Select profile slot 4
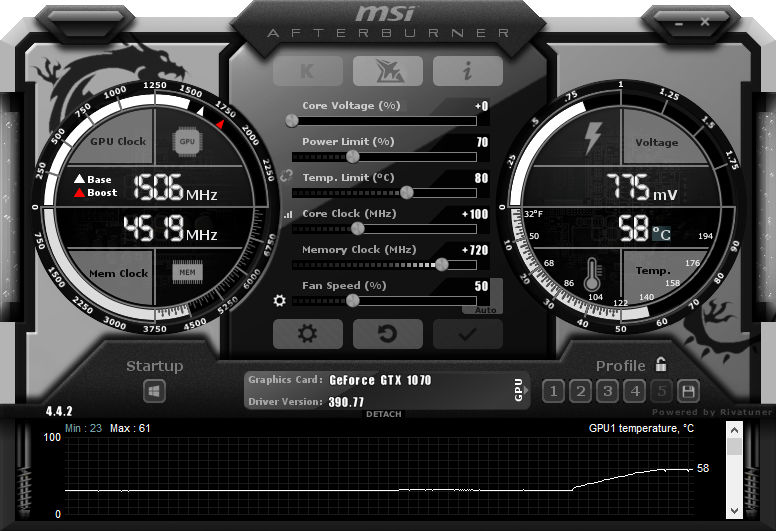This screenshot has height=531, width=776. point(635,391)
